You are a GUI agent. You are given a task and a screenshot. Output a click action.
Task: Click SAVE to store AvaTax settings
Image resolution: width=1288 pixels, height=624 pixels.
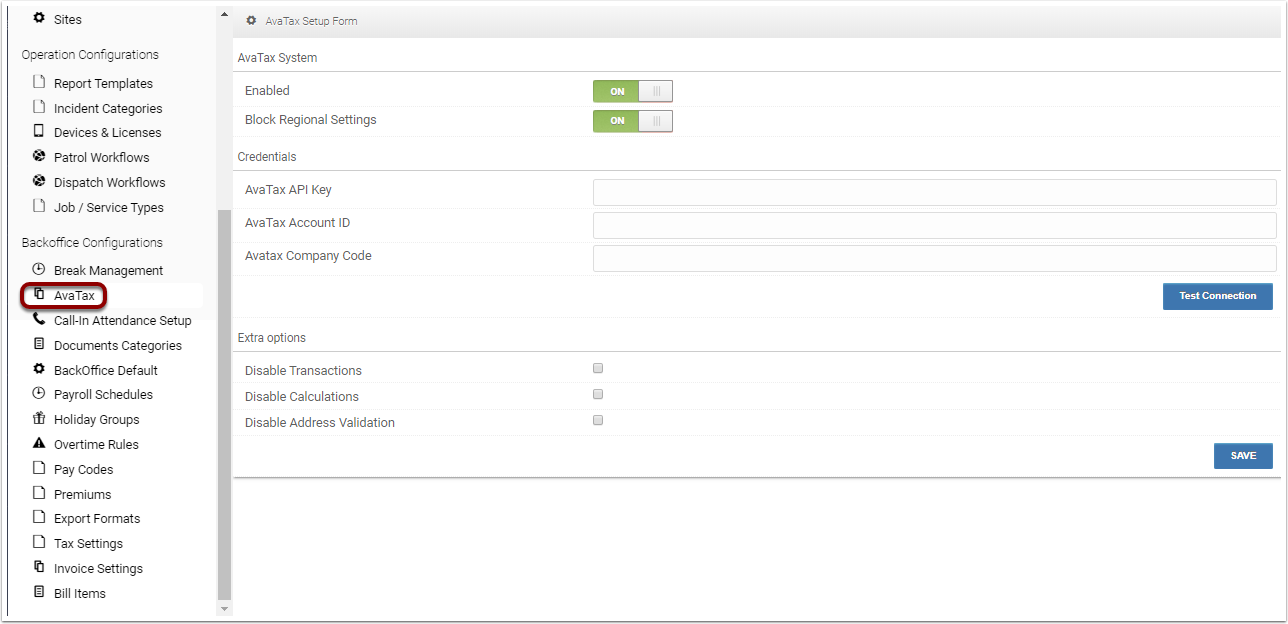pyautogui.click(x=1242, y=455)
